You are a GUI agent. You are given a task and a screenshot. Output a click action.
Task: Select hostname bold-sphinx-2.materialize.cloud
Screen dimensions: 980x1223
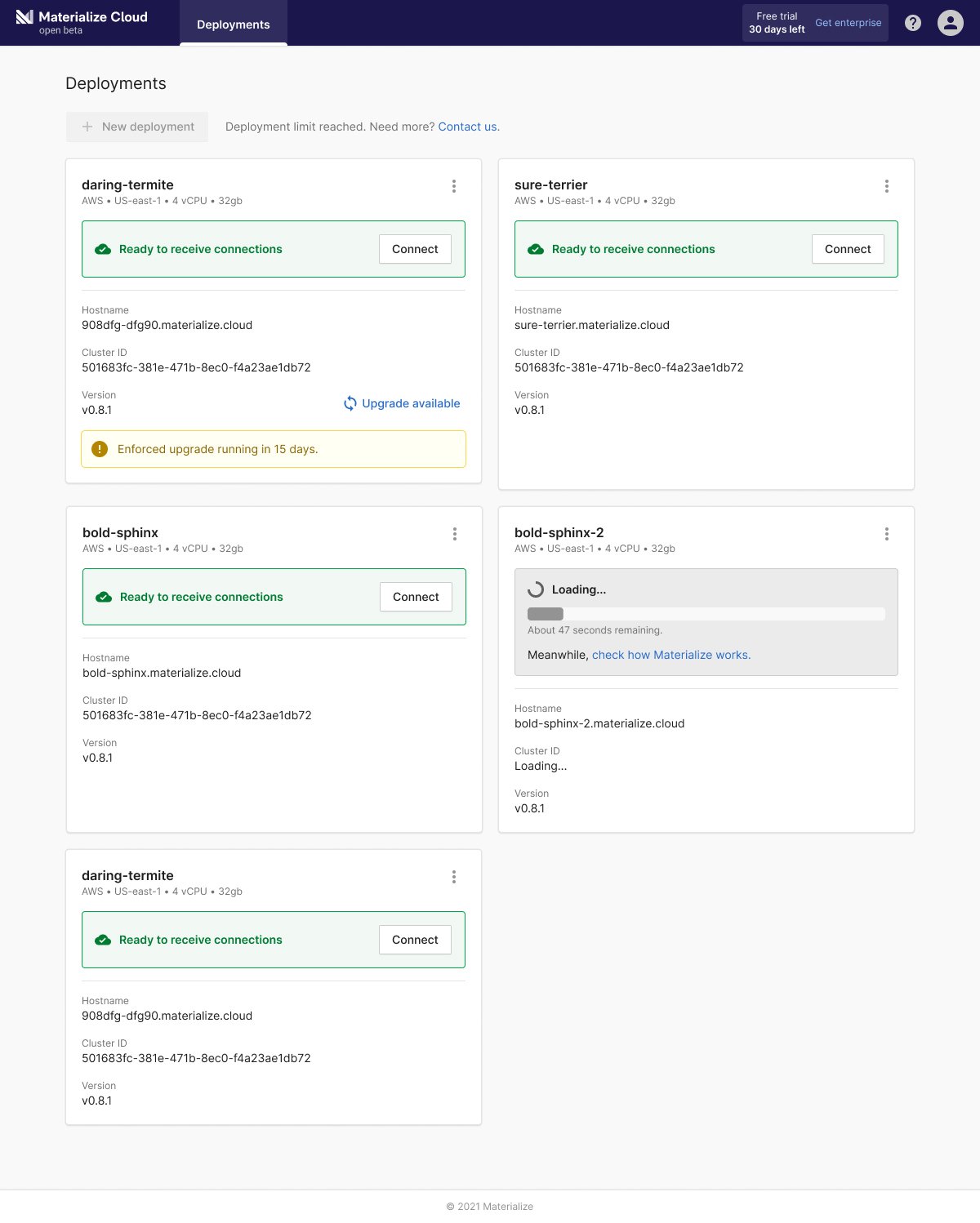599,723
